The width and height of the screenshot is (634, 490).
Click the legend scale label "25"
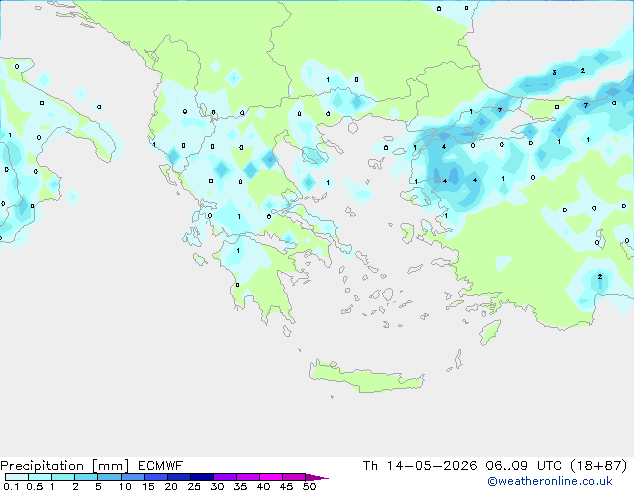[194, 486]
